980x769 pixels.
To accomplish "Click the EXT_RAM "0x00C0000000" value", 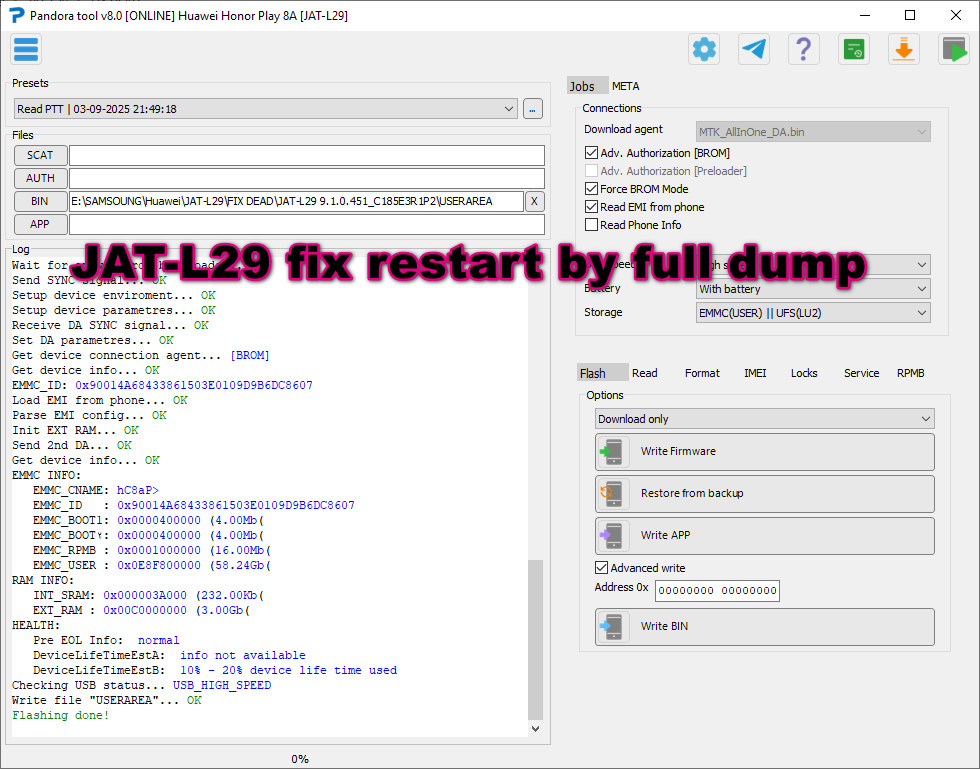I will point(145,610).
